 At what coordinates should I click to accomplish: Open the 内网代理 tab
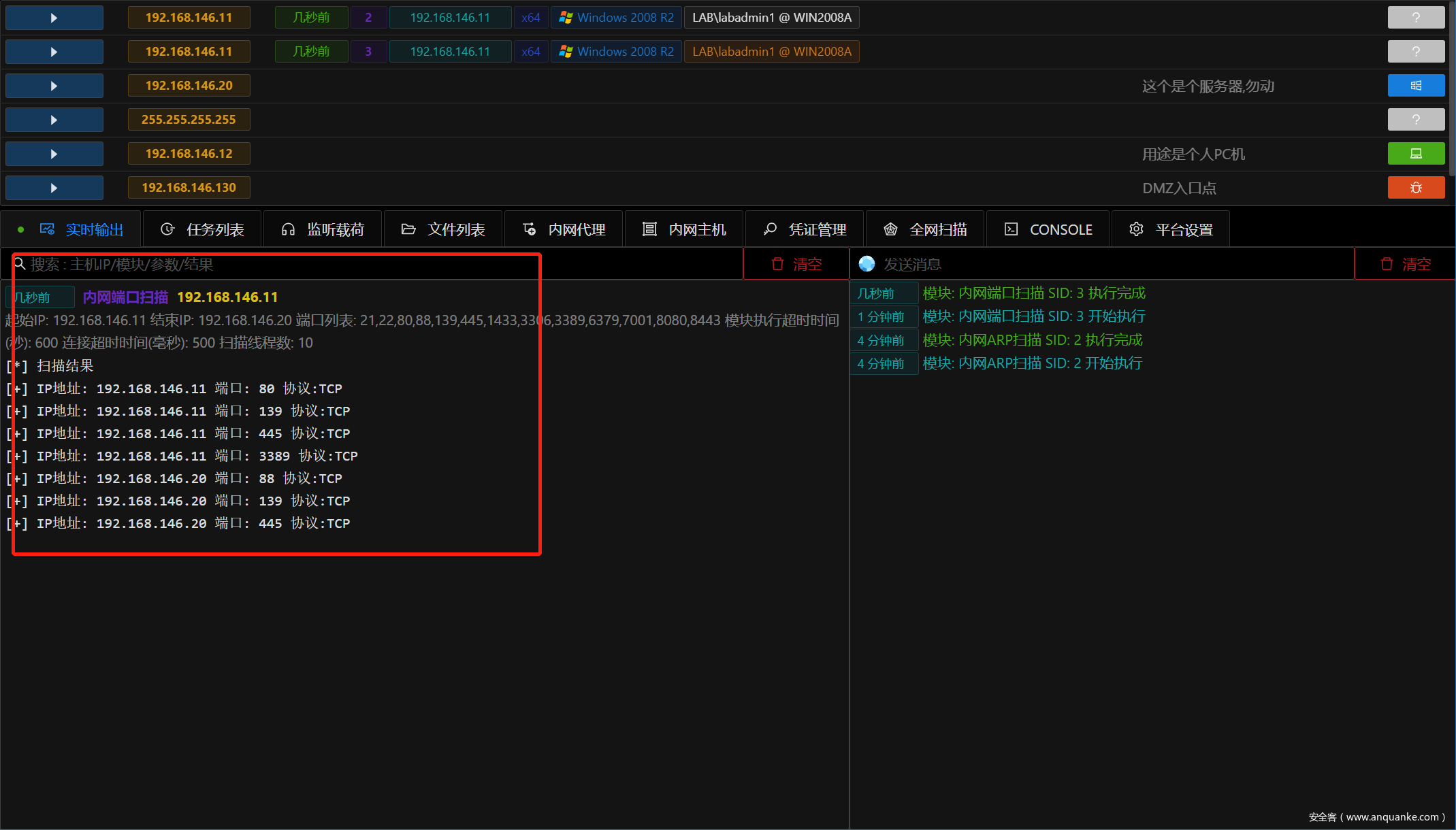564,230
